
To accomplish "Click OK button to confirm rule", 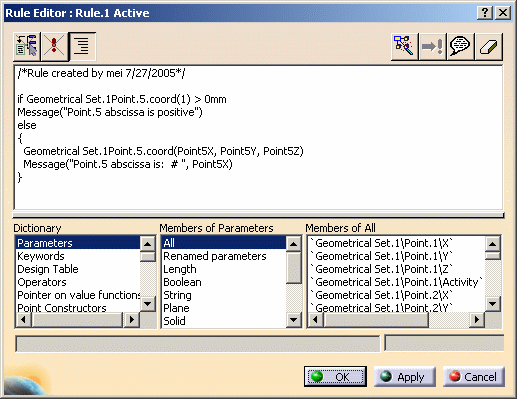I will [335, 377].
